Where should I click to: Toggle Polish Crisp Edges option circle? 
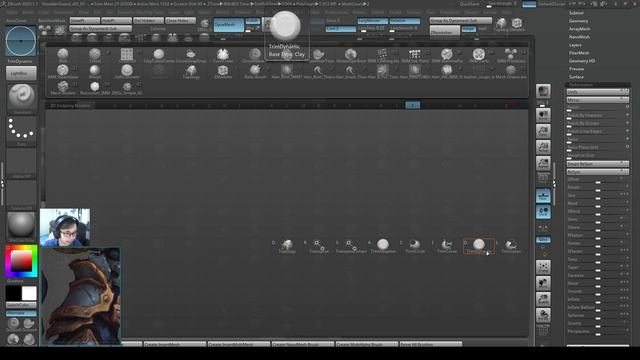627,131
